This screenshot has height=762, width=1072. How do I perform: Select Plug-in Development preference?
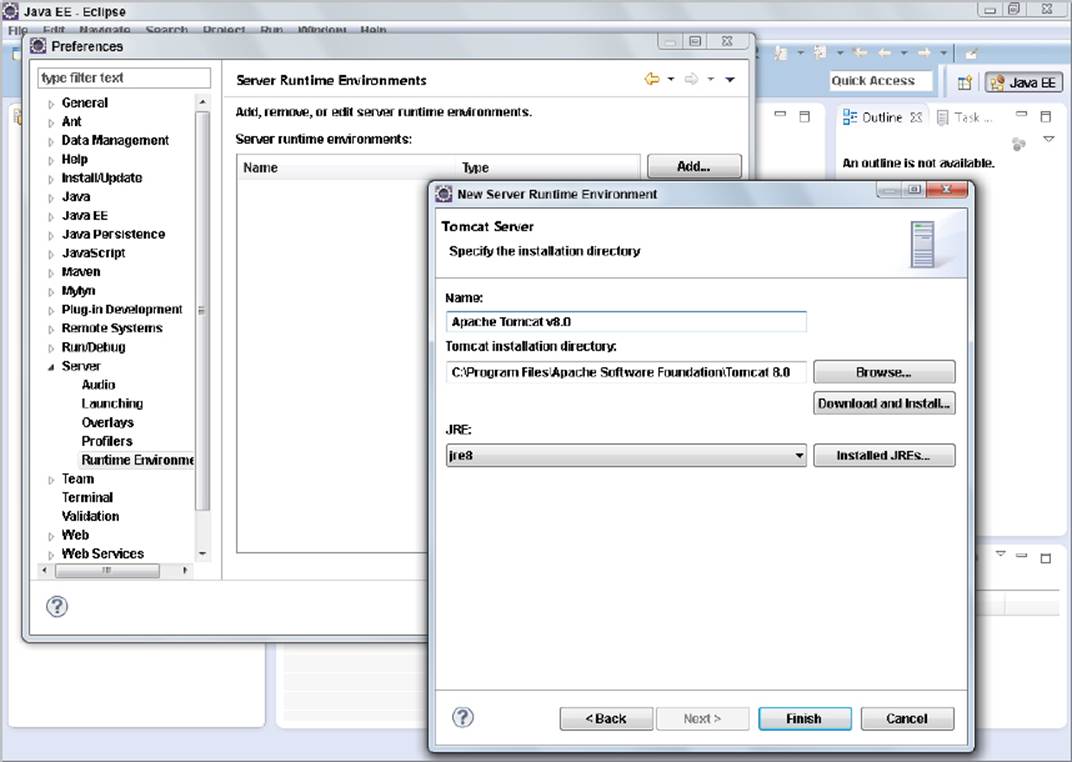tap(122, 309)
